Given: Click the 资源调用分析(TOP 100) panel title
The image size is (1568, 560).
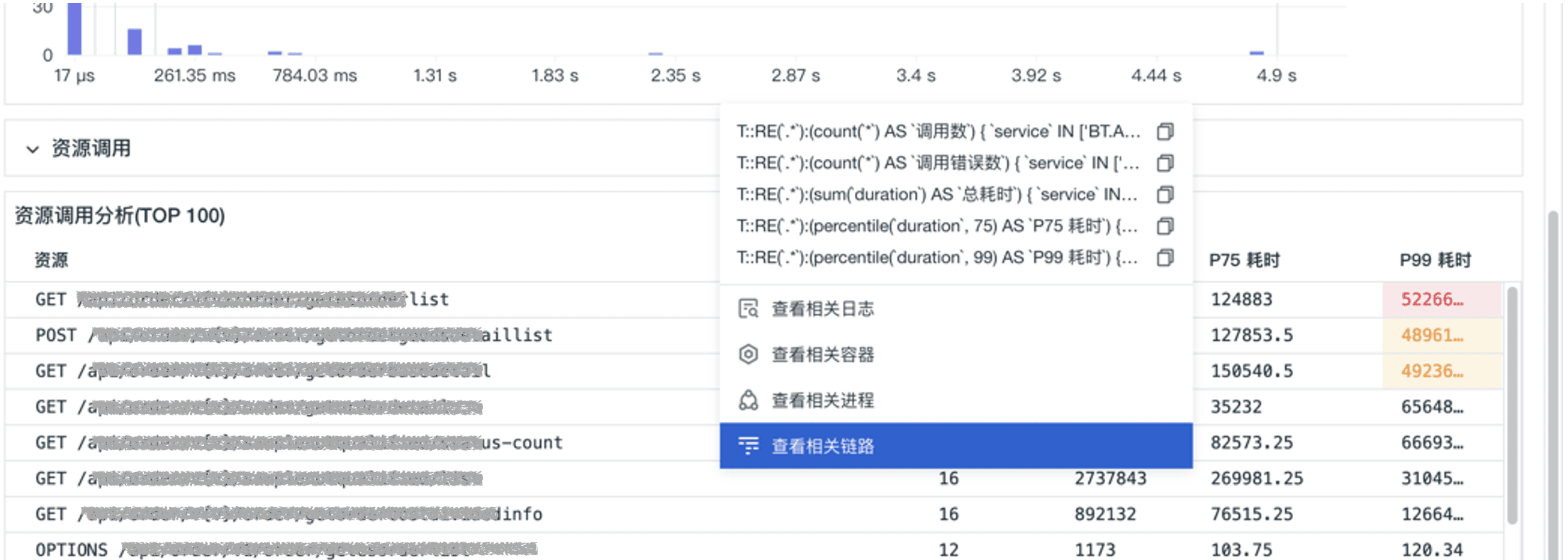Looking at the screenshot, I should tap(120, 215).
